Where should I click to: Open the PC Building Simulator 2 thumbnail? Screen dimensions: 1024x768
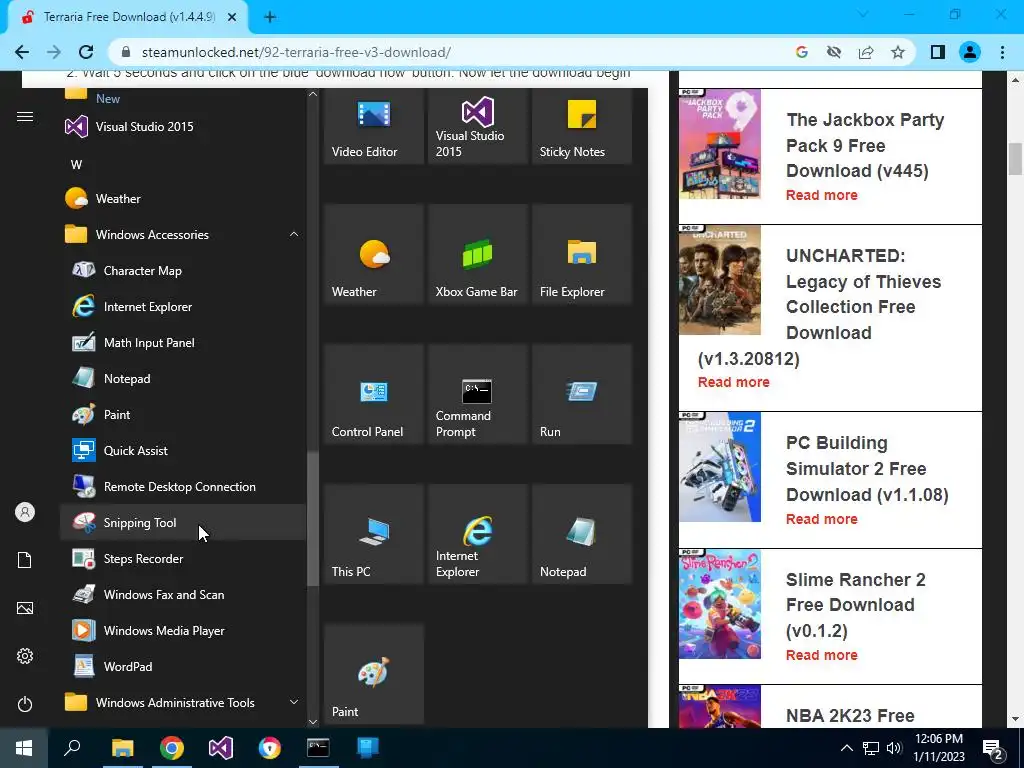point(720,467)
